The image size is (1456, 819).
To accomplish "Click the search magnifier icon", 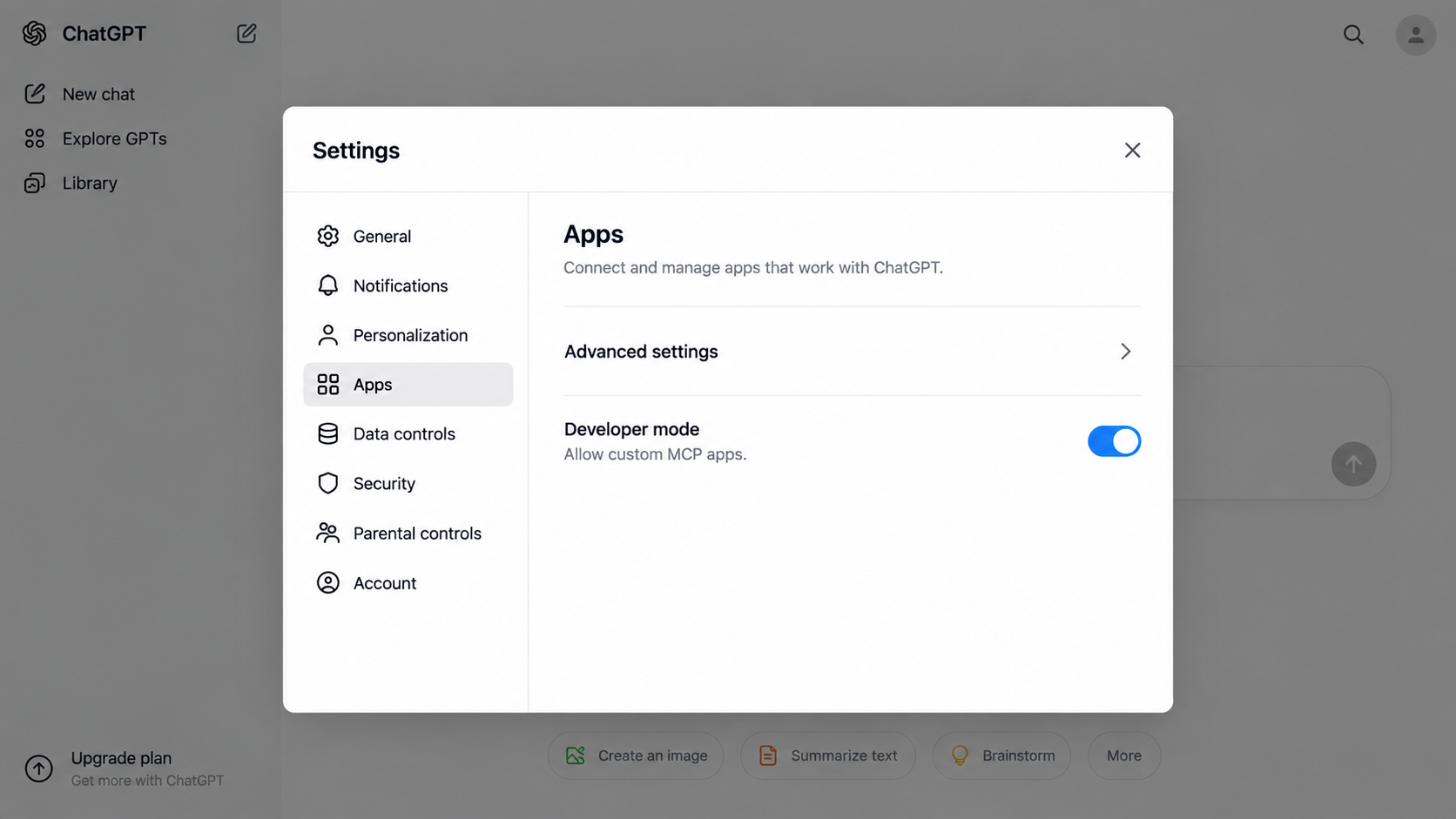I will [1353, 35].
